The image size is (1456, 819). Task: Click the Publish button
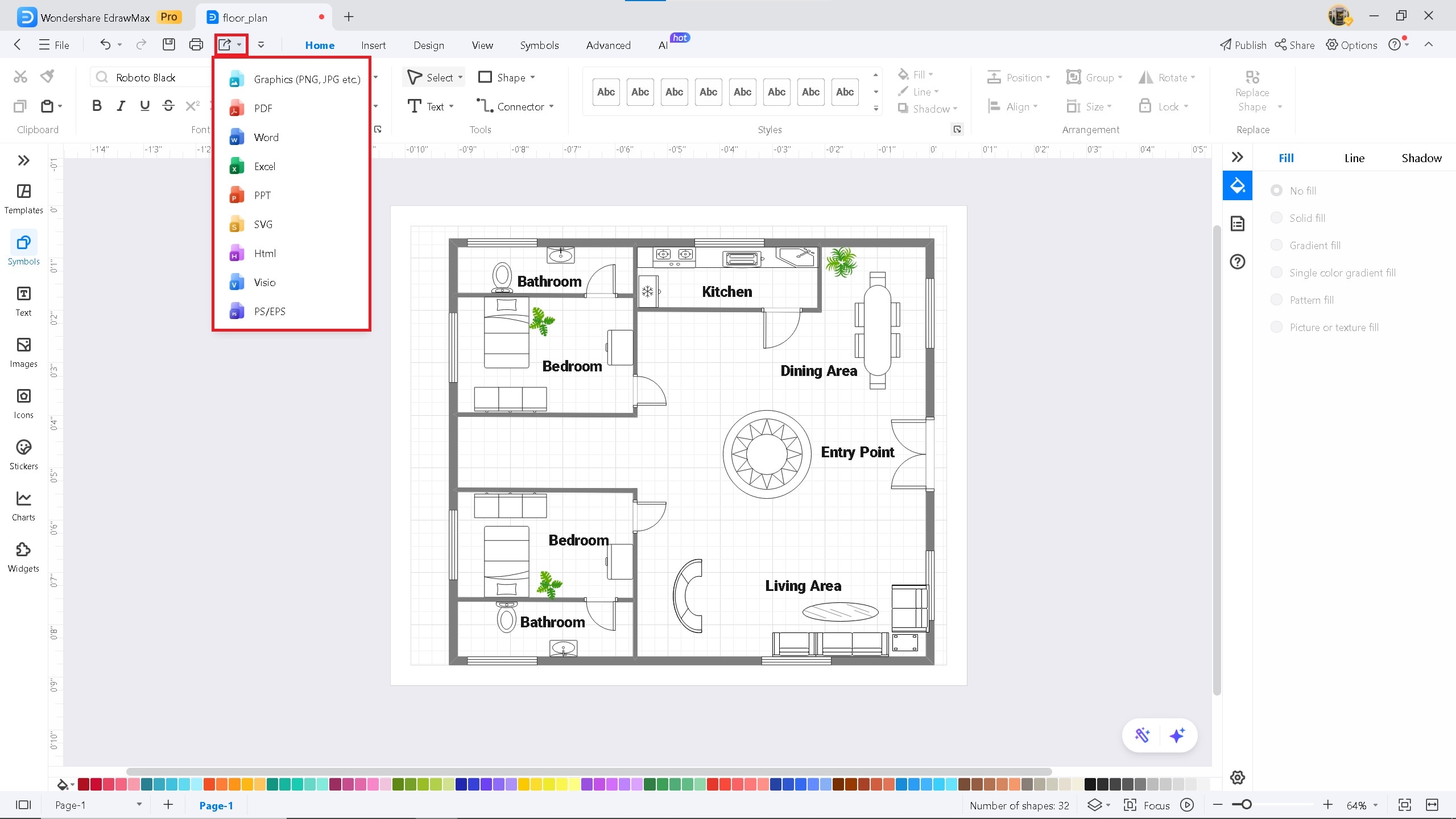pos(1243,45)
